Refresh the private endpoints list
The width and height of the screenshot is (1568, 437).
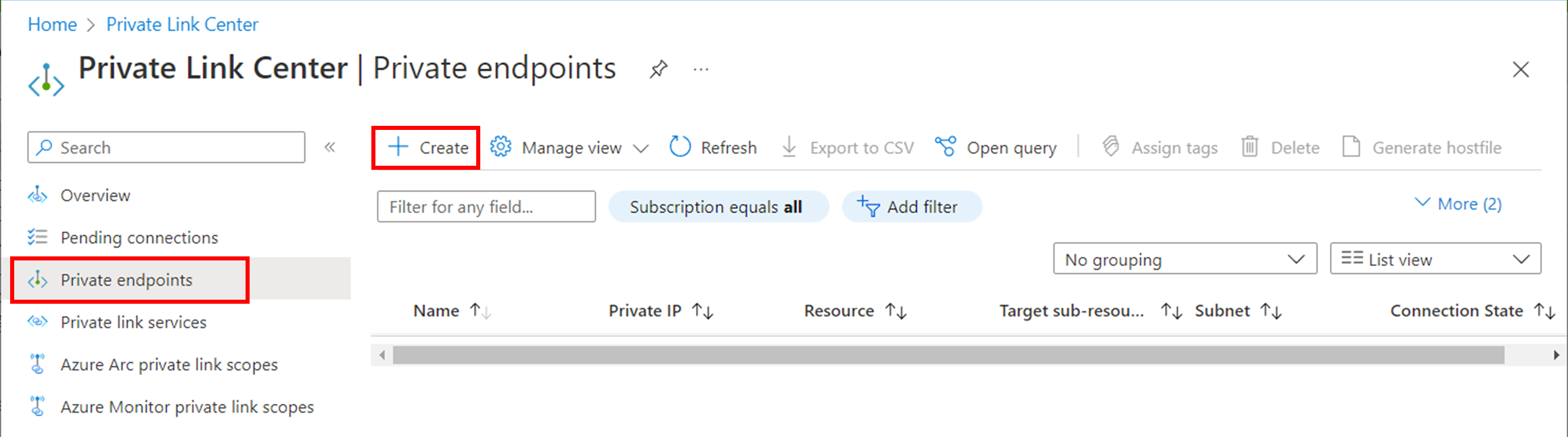tap(713, 147)
